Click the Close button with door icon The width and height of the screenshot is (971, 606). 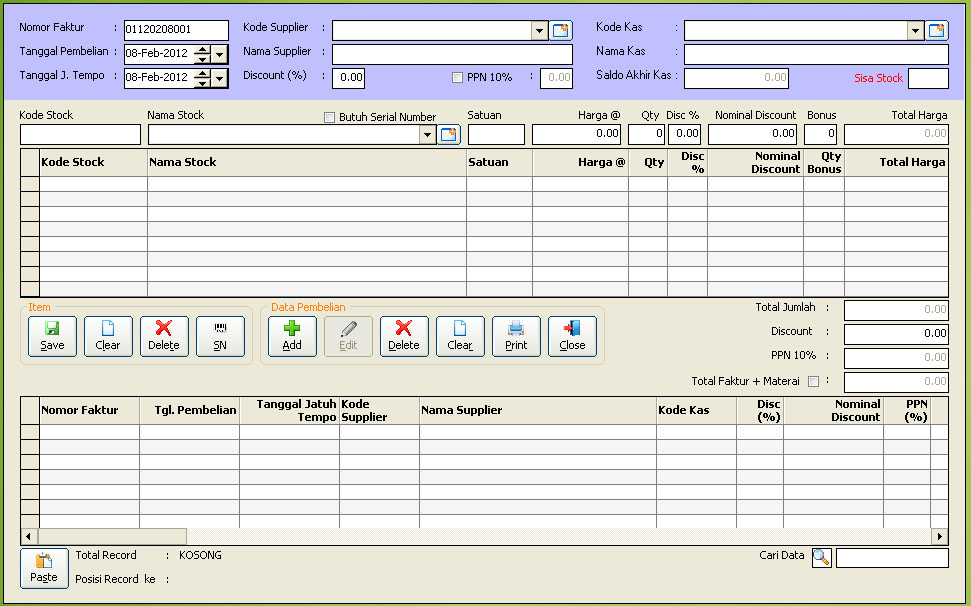[x=572, y=336]
